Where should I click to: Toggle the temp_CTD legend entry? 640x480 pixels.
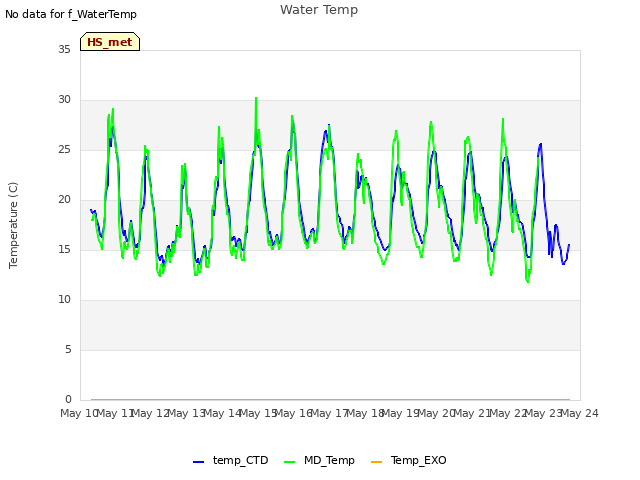[231, 460]
